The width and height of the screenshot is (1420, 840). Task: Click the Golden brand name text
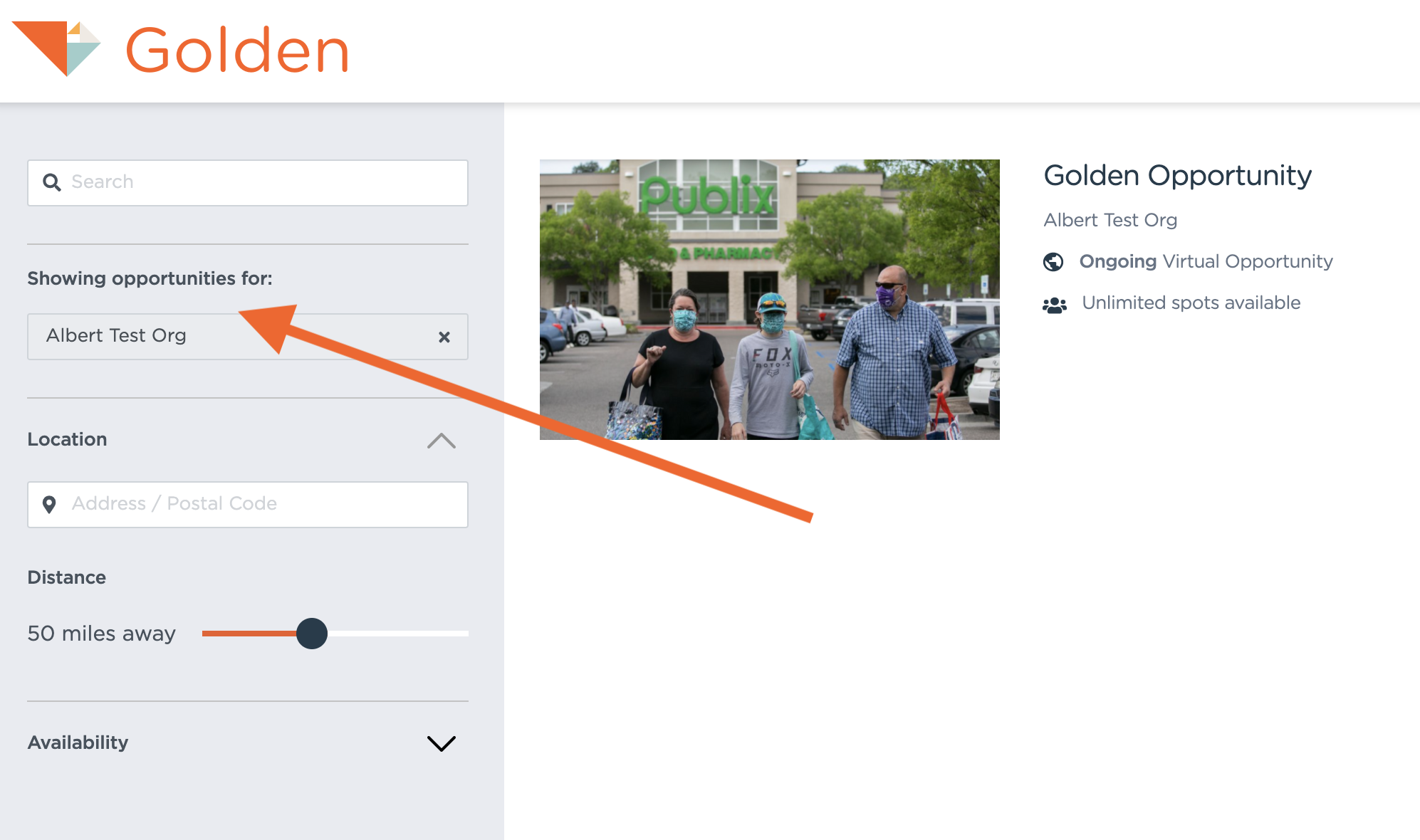[237, 50]
